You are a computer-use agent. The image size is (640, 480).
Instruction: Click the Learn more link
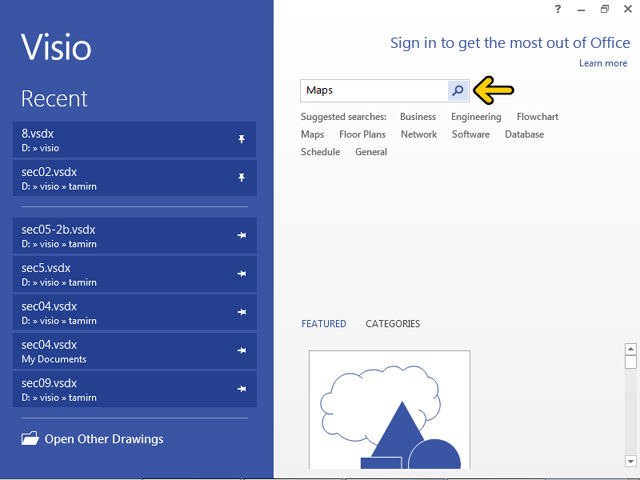[x=603, y=63]
